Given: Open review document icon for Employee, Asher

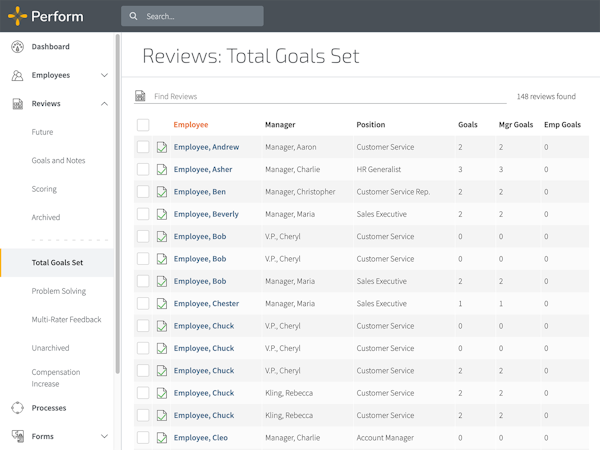Looking at the screenshot, I should click(162, 170).
